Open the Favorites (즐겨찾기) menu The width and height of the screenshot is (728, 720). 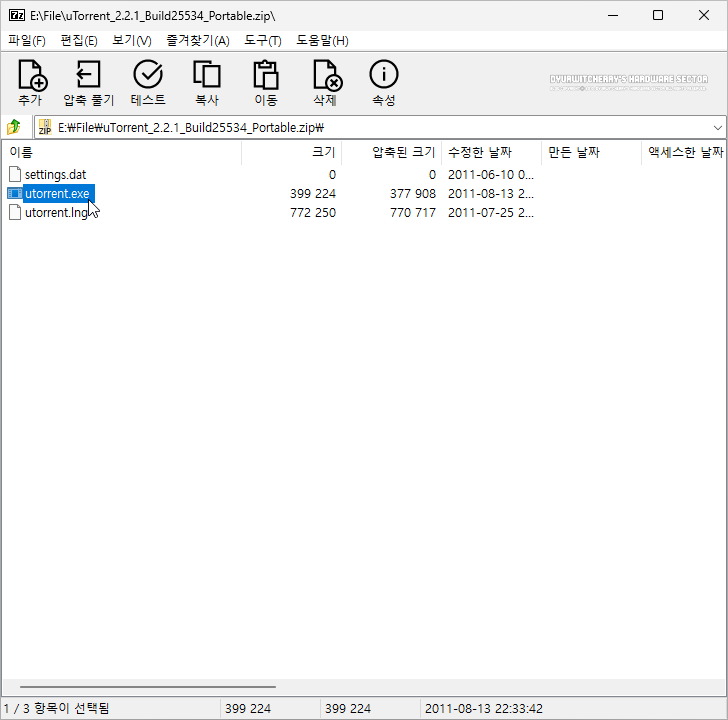pyautogui.click(x=198, y=41)
